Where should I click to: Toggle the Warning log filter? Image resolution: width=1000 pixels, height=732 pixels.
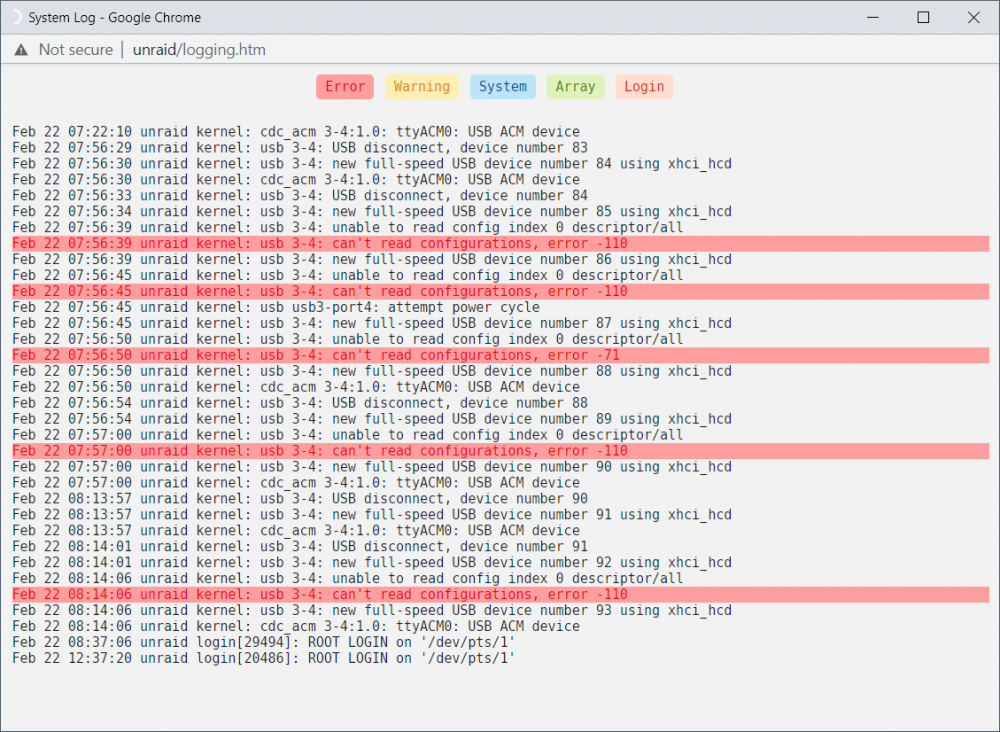tap(421, 87)
